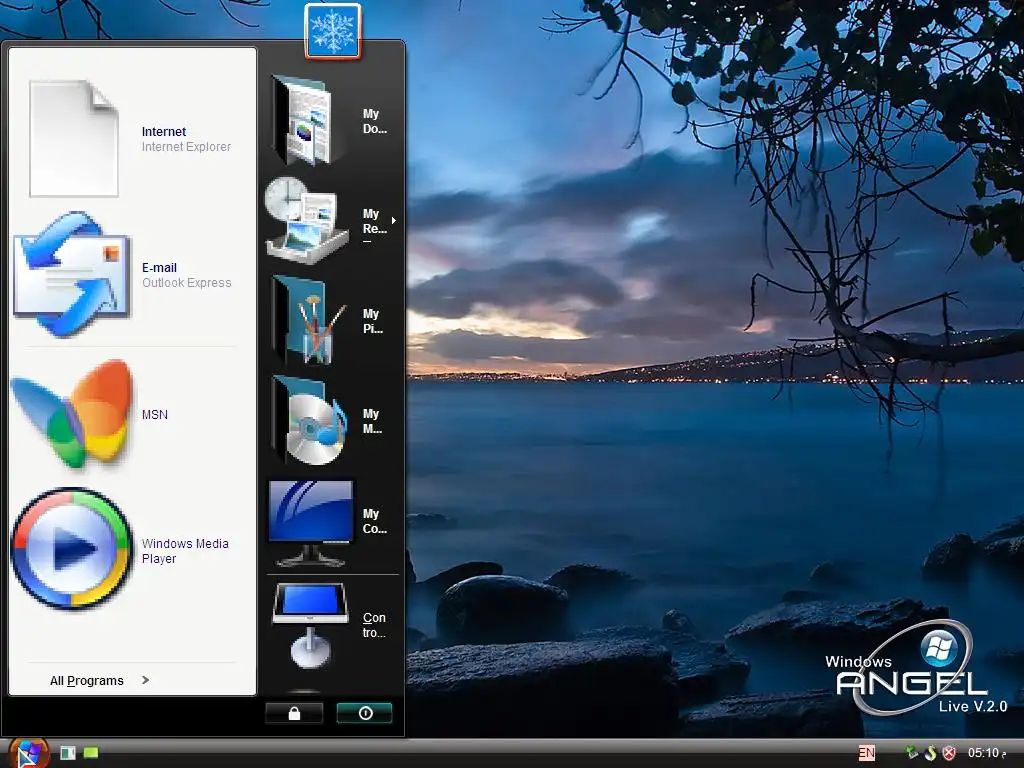Open the My Computer monitor icon

(x=311, y=522)
